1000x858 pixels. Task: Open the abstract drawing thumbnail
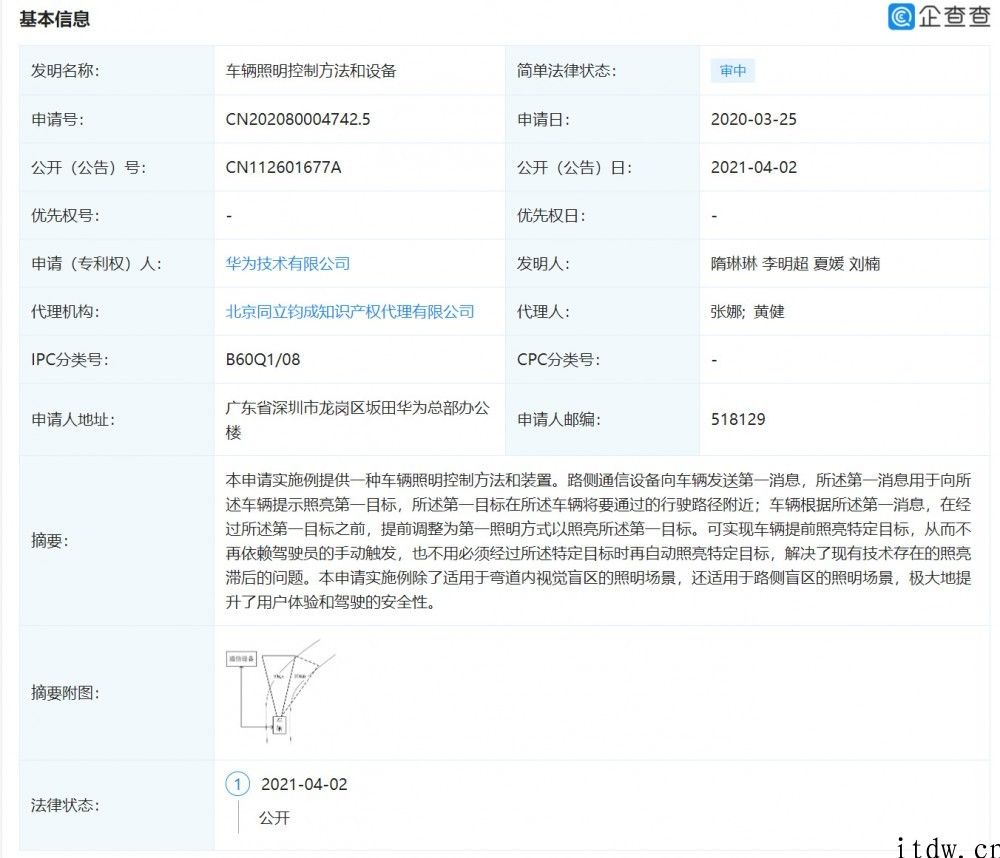[x=281, y=691]
